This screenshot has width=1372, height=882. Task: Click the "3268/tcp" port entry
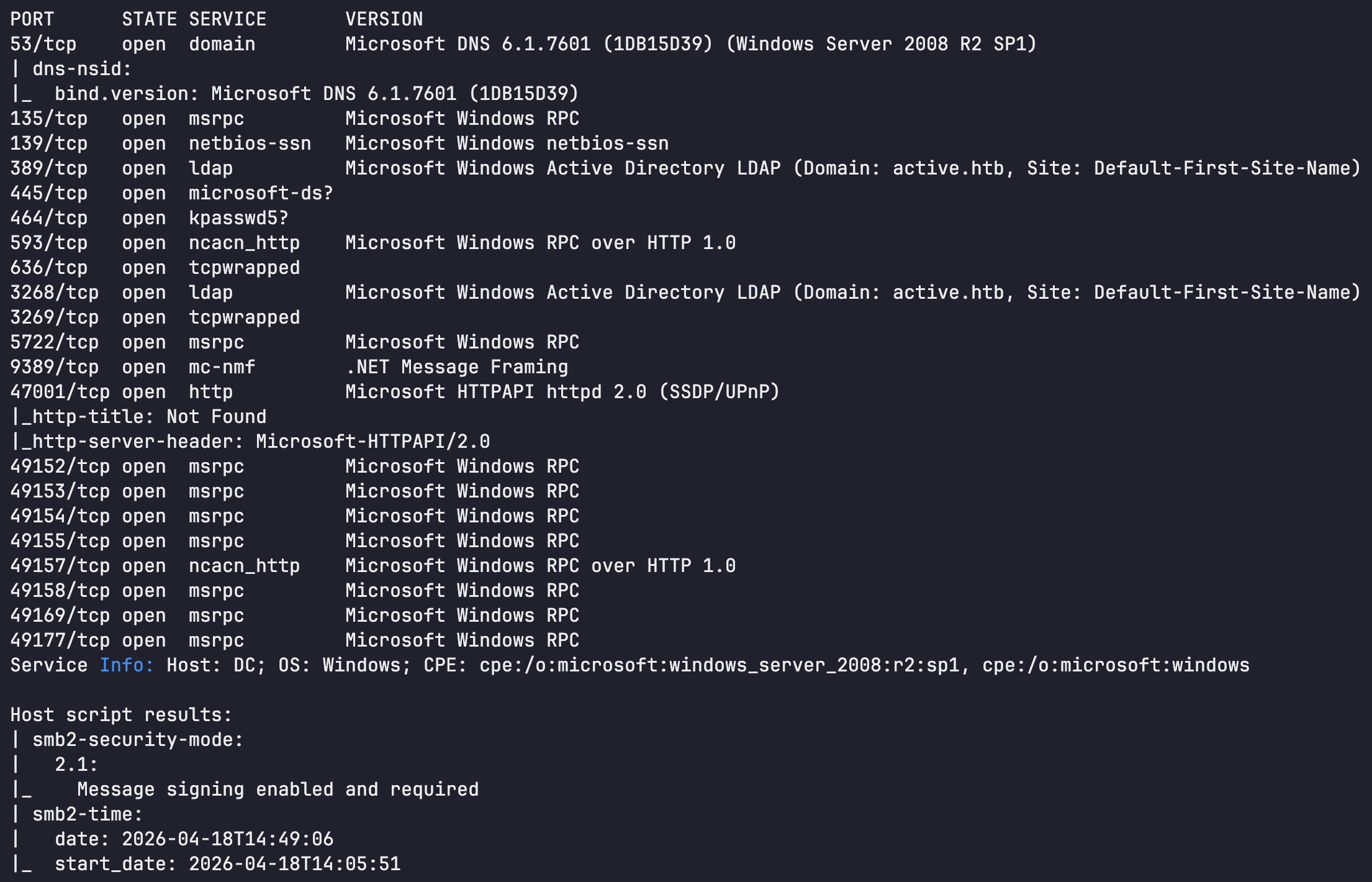click(x=55, y=293)
